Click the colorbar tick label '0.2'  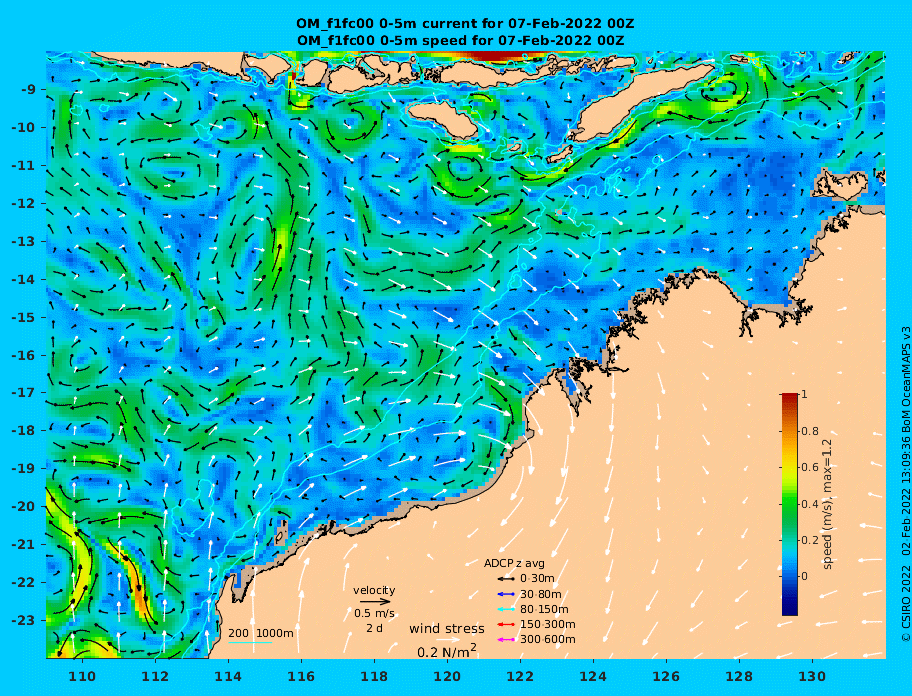[x=810, y=540]
